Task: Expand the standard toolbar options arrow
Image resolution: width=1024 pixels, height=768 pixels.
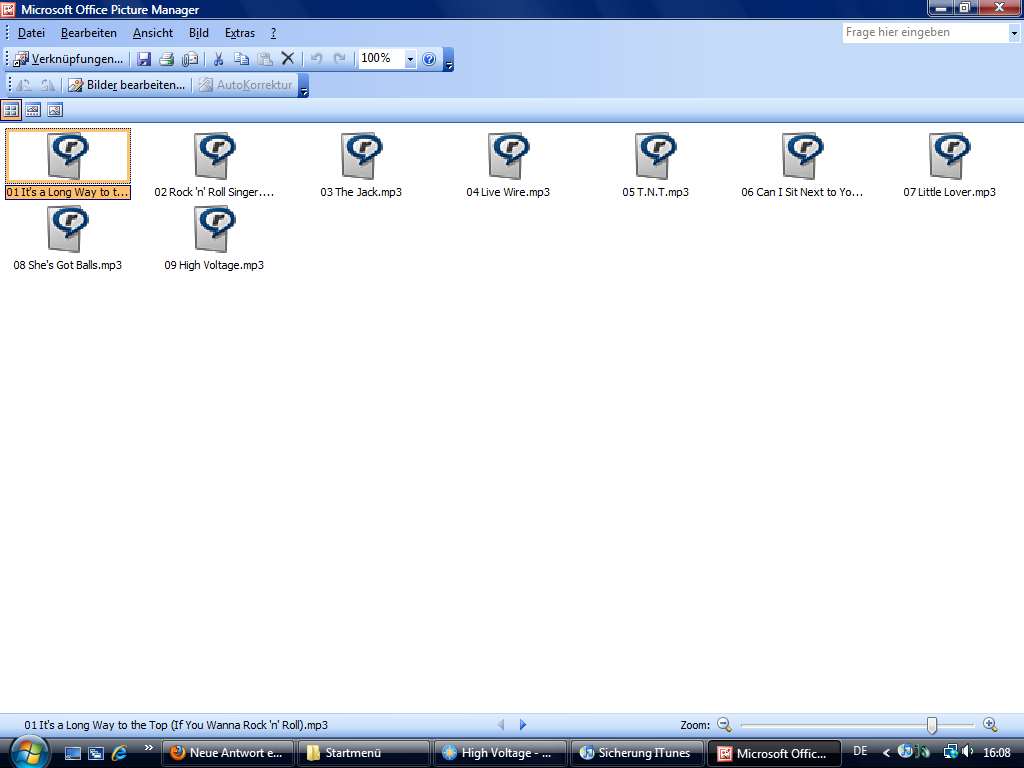Action: tap(449, 59)
